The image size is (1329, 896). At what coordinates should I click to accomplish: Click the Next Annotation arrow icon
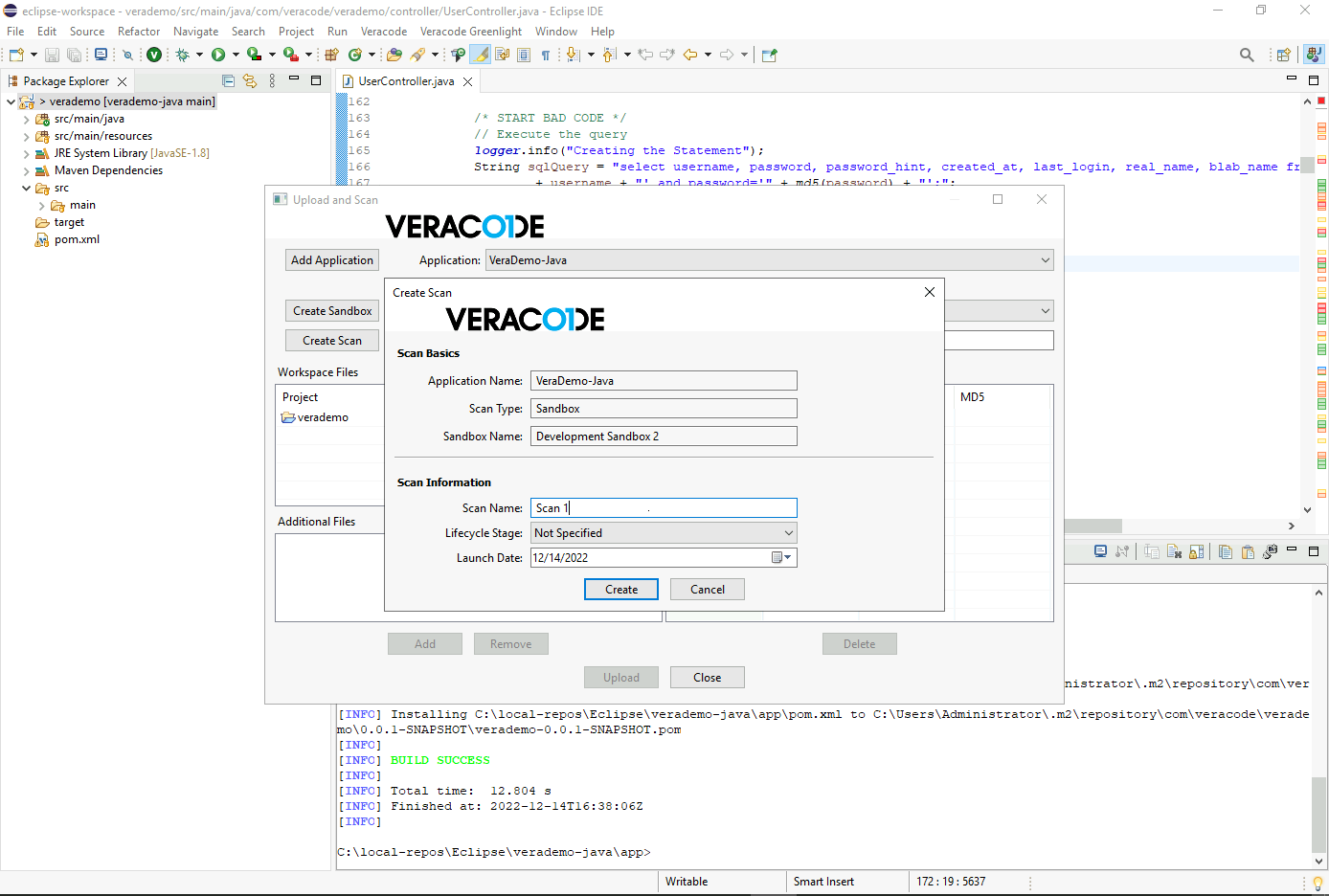tap(573, 55)
